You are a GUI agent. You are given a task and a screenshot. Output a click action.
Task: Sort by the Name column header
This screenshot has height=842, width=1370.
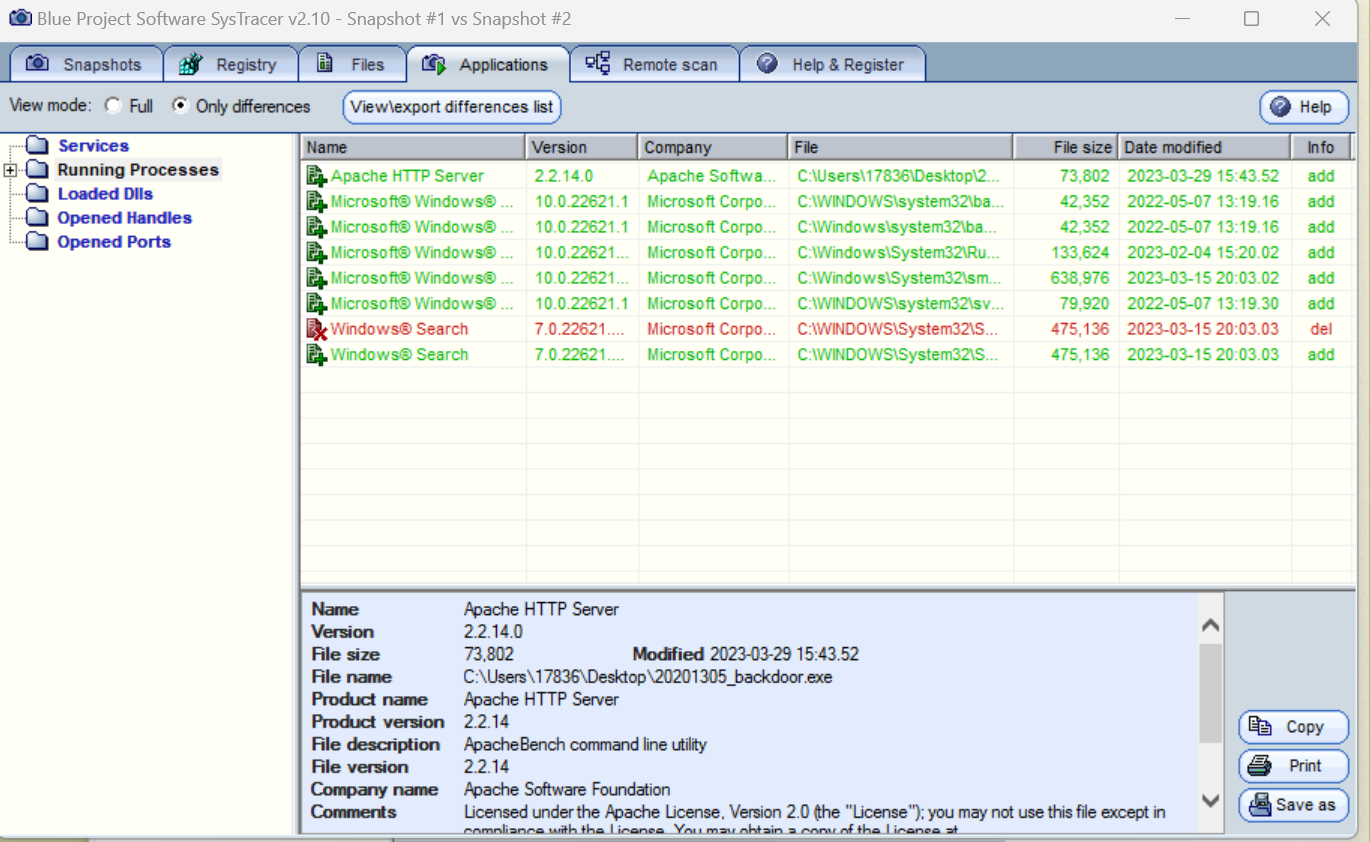(413, 147)
